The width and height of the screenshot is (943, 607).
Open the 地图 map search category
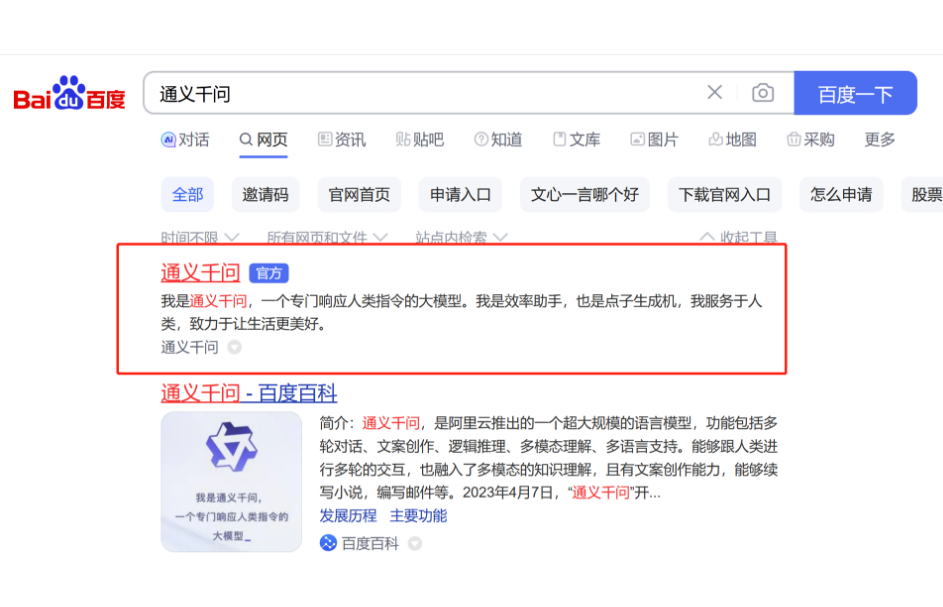click(732, 140)
